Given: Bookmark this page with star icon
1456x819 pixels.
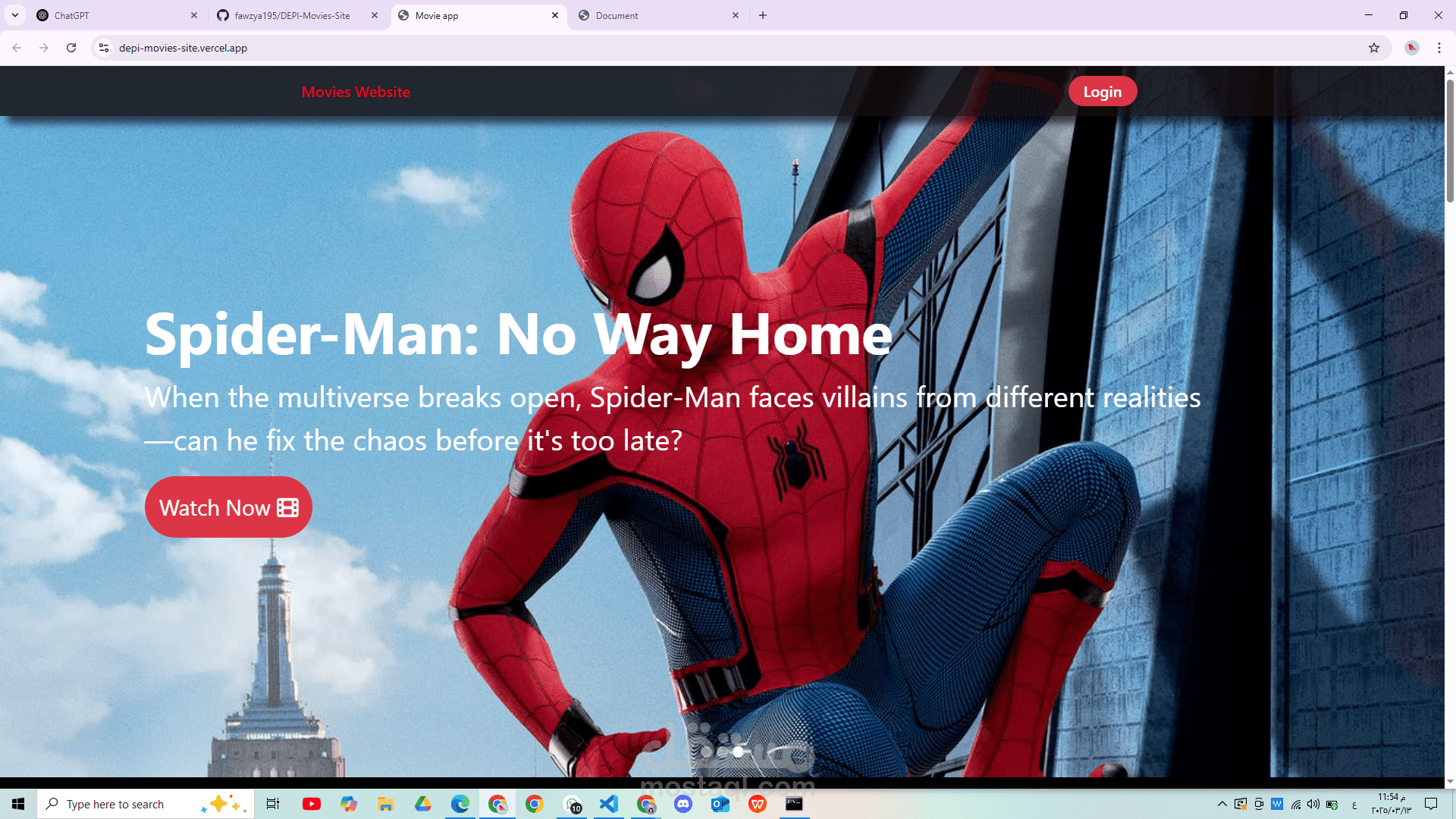Looking at the screenshot, I should tap(1374, 48).
